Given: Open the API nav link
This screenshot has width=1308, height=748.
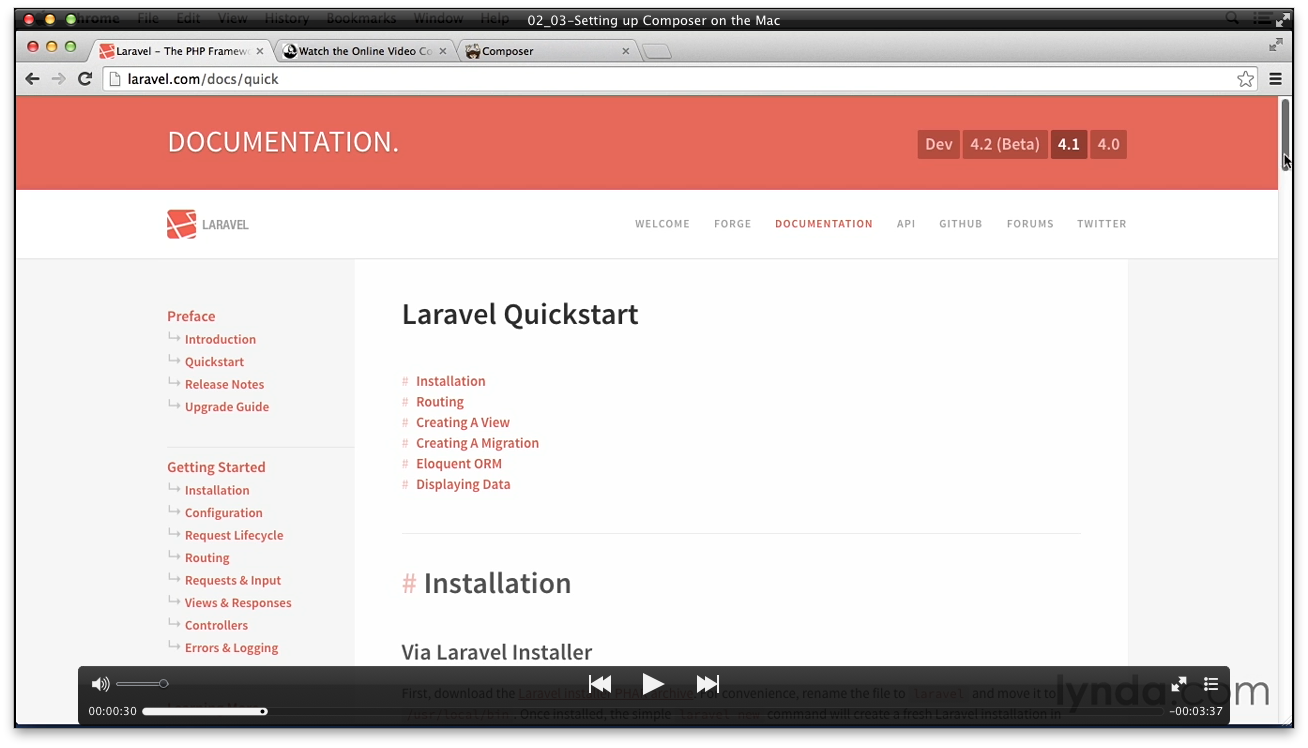Looking at the screenshot, I should pos(906,224).
